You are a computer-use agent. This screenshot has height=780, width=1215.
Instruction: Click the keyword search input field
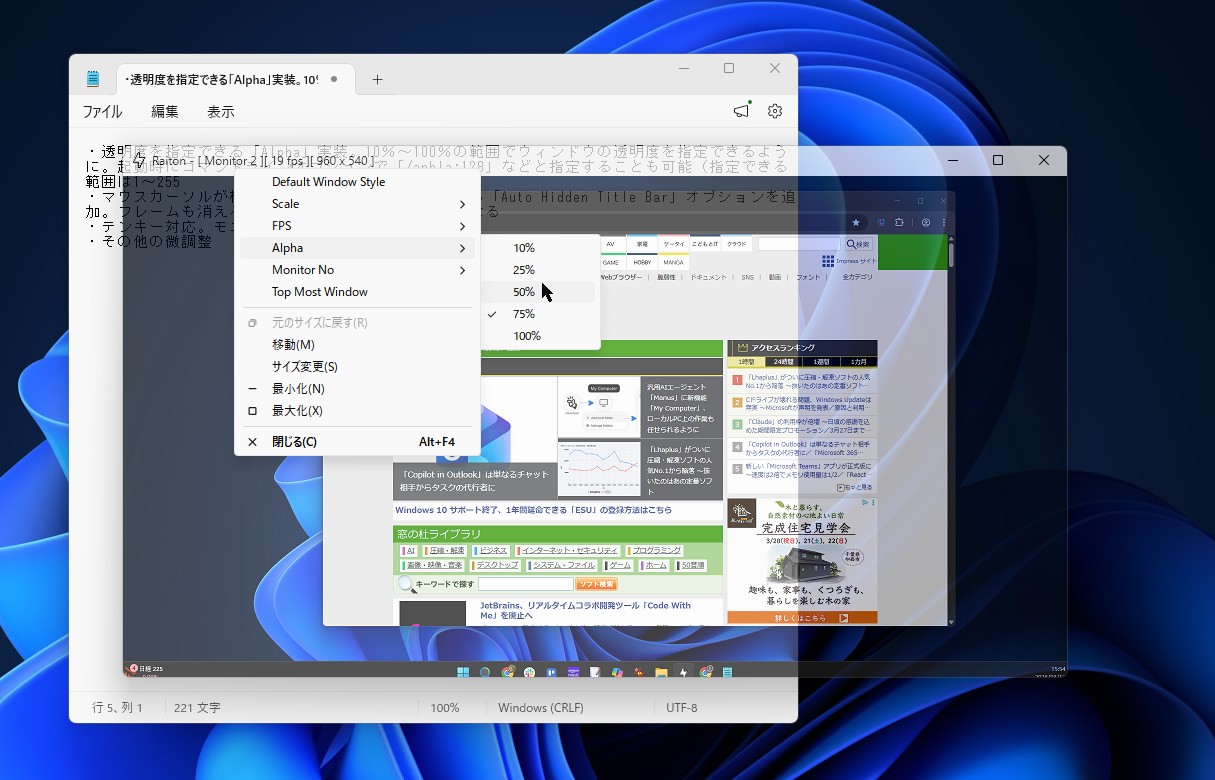click(x=525, y=584)
